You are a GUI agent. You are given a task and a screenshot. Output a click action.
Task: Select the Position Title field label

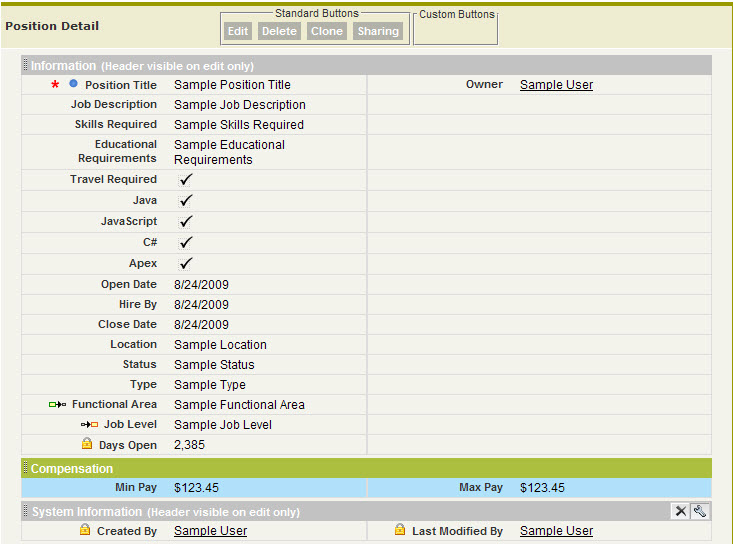pyautogui.click(x=121, y=85)
